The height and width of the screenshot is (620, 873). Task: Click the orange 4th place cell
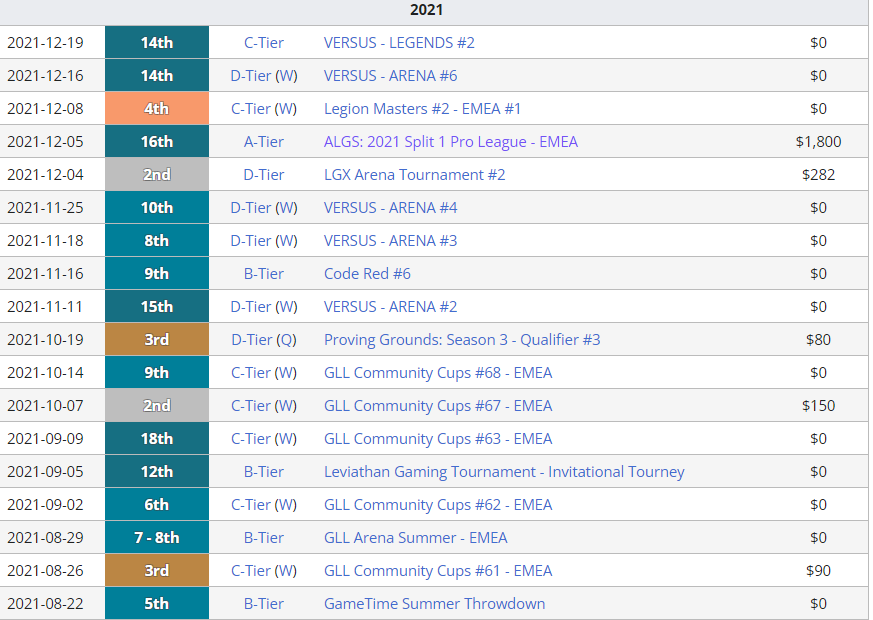click(157, 109)
